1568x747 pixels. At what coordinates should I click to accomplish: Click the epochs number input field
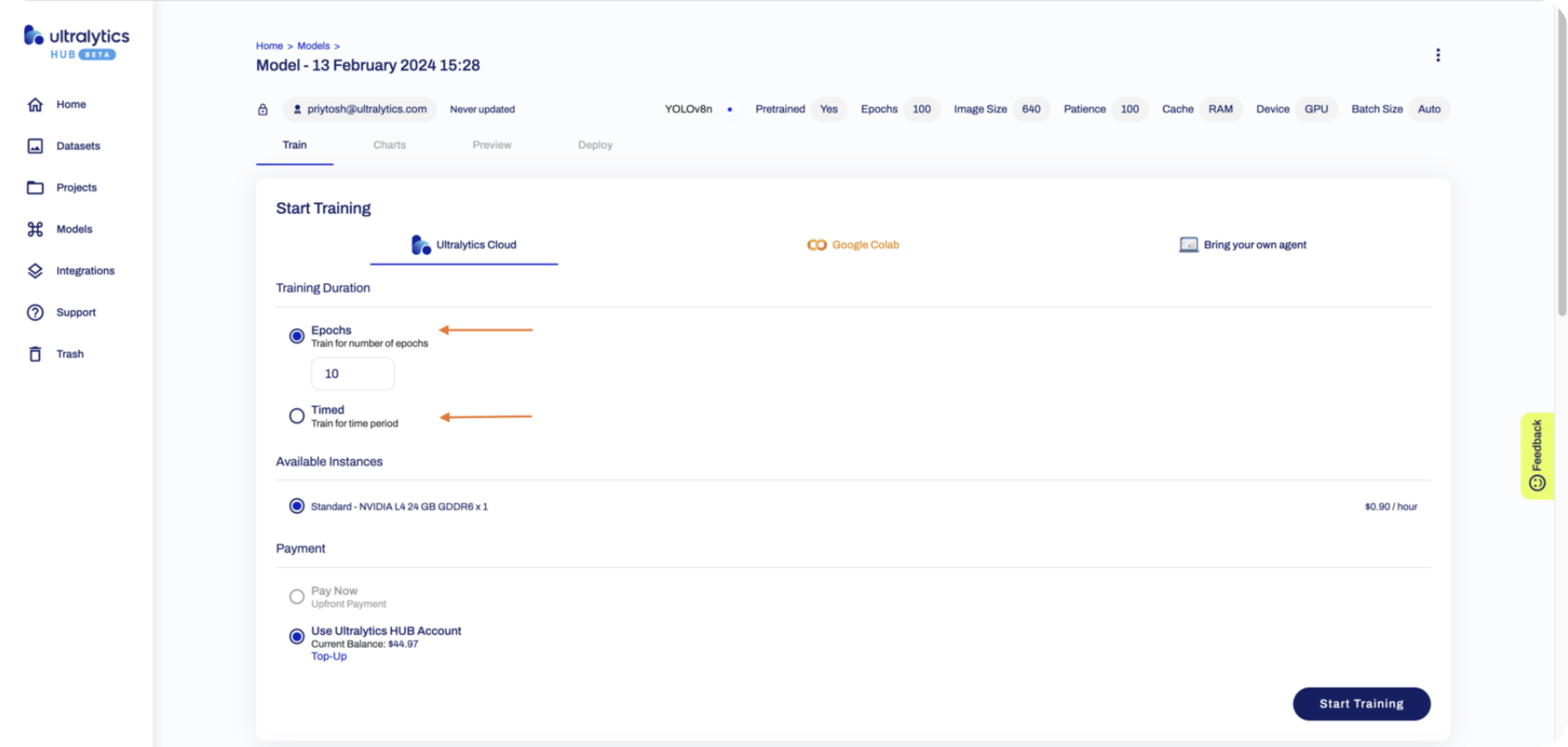(353, 373)
